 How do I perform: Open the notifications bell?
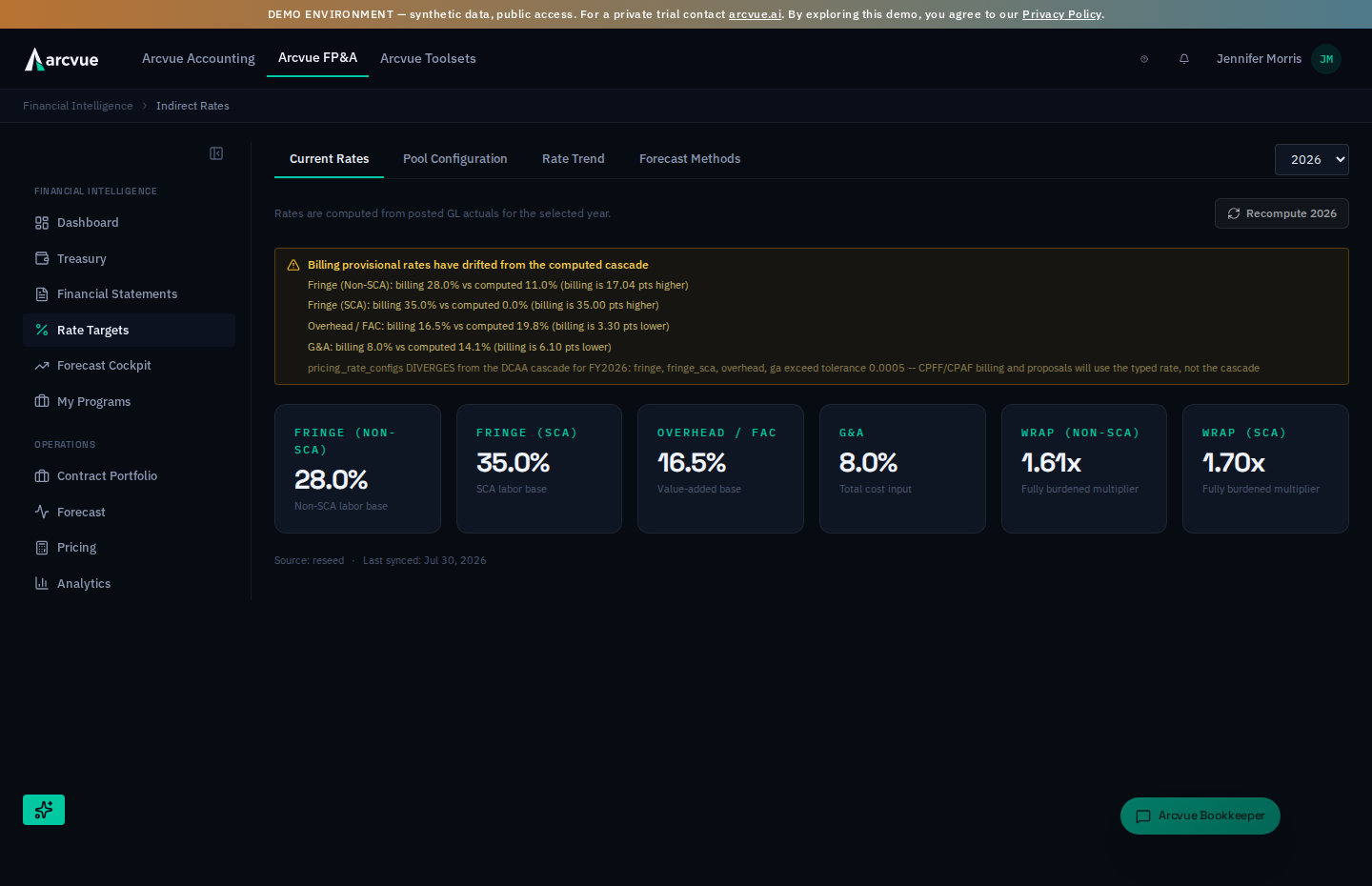(1184, 59)
